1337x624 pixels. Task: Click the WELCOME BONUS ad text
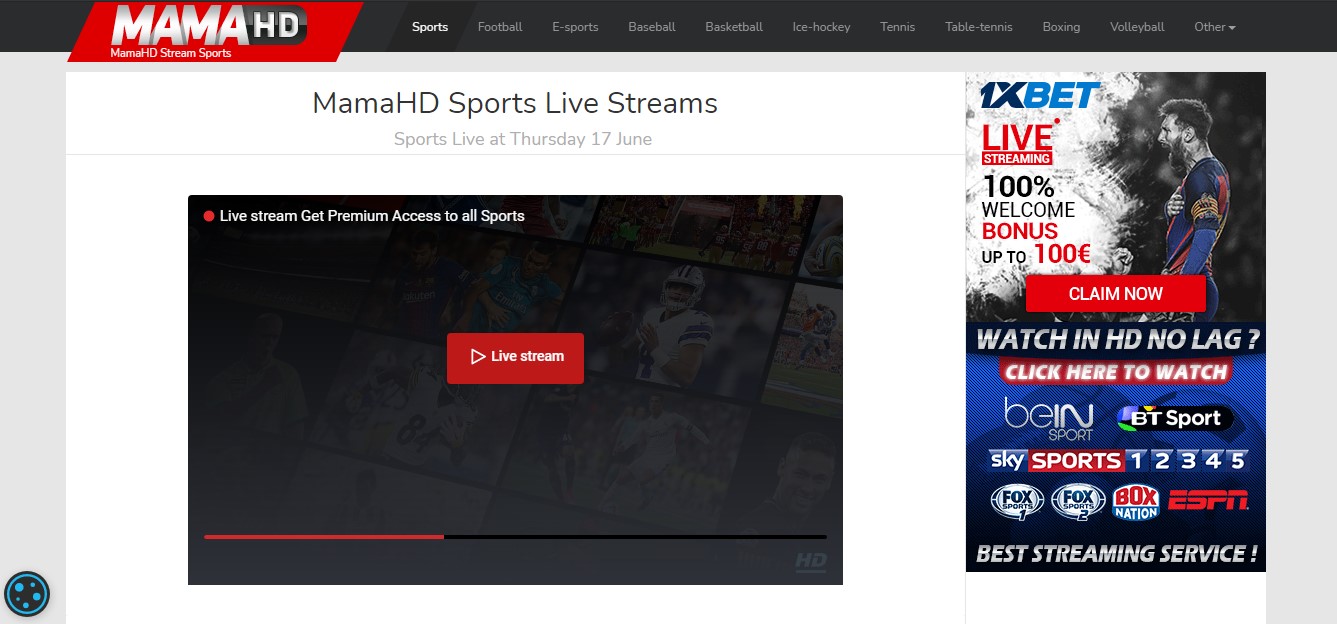pyautogui.click(x=1028, y=221)
